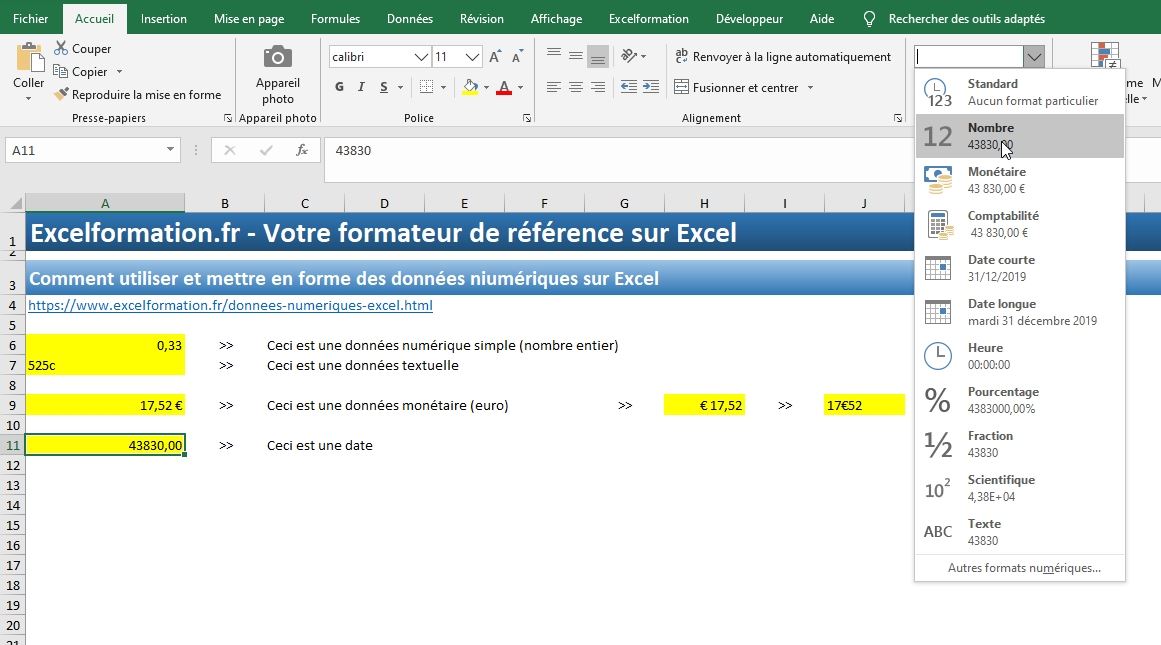The width and height of the screenshot is (1161, 645).
Task: Apply Fusionner et centrer to the selection
Action: tap(740, 87)
